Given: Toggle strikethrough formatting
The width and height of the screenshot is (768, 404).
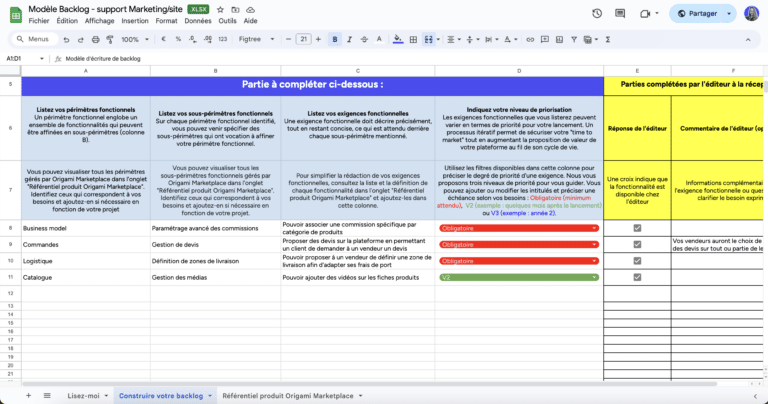Looking at the screenshot, I should 364,39.
